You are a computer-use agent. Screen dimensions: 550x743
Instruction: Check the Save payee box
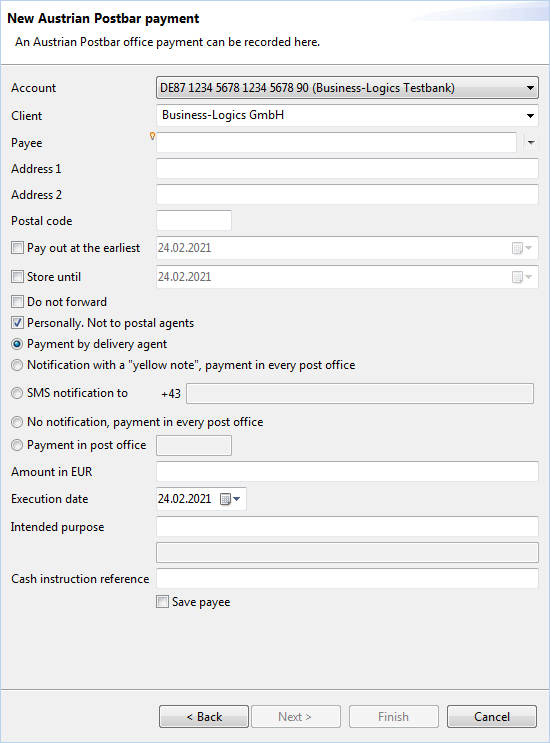pyautogui.click(x=162, y=602)
